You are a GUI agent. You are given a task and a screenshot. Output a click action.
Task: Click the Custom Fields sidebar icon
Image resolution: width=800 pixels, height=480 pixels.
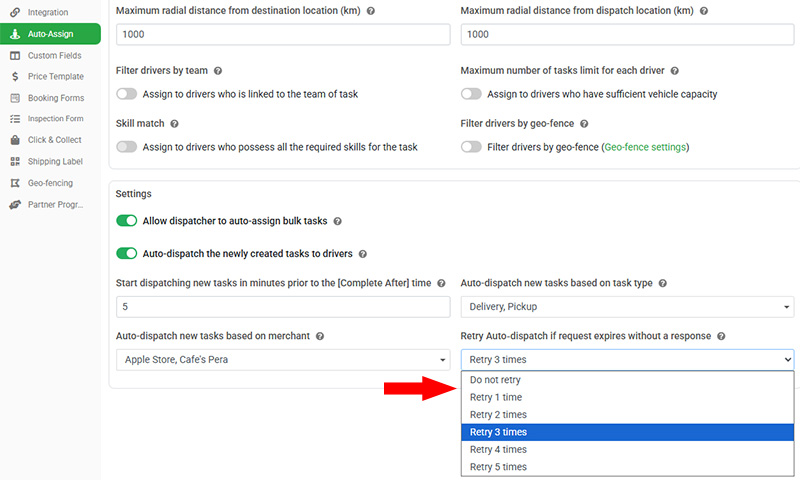pos(15,55)
